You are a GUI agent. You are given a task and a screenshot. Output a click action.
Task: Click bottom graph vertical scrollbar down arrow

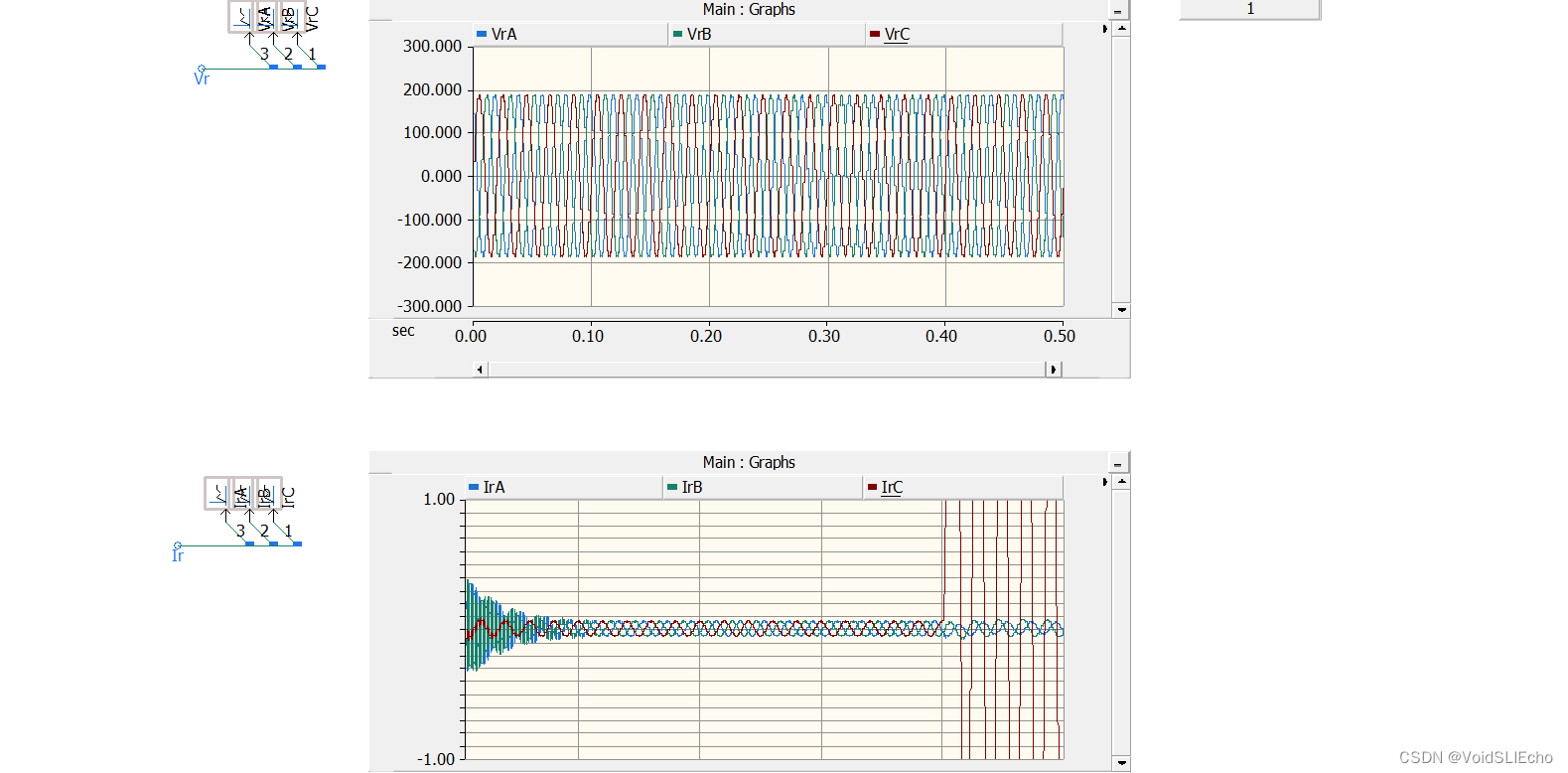pyautogui.click(x=1121, y=763)
